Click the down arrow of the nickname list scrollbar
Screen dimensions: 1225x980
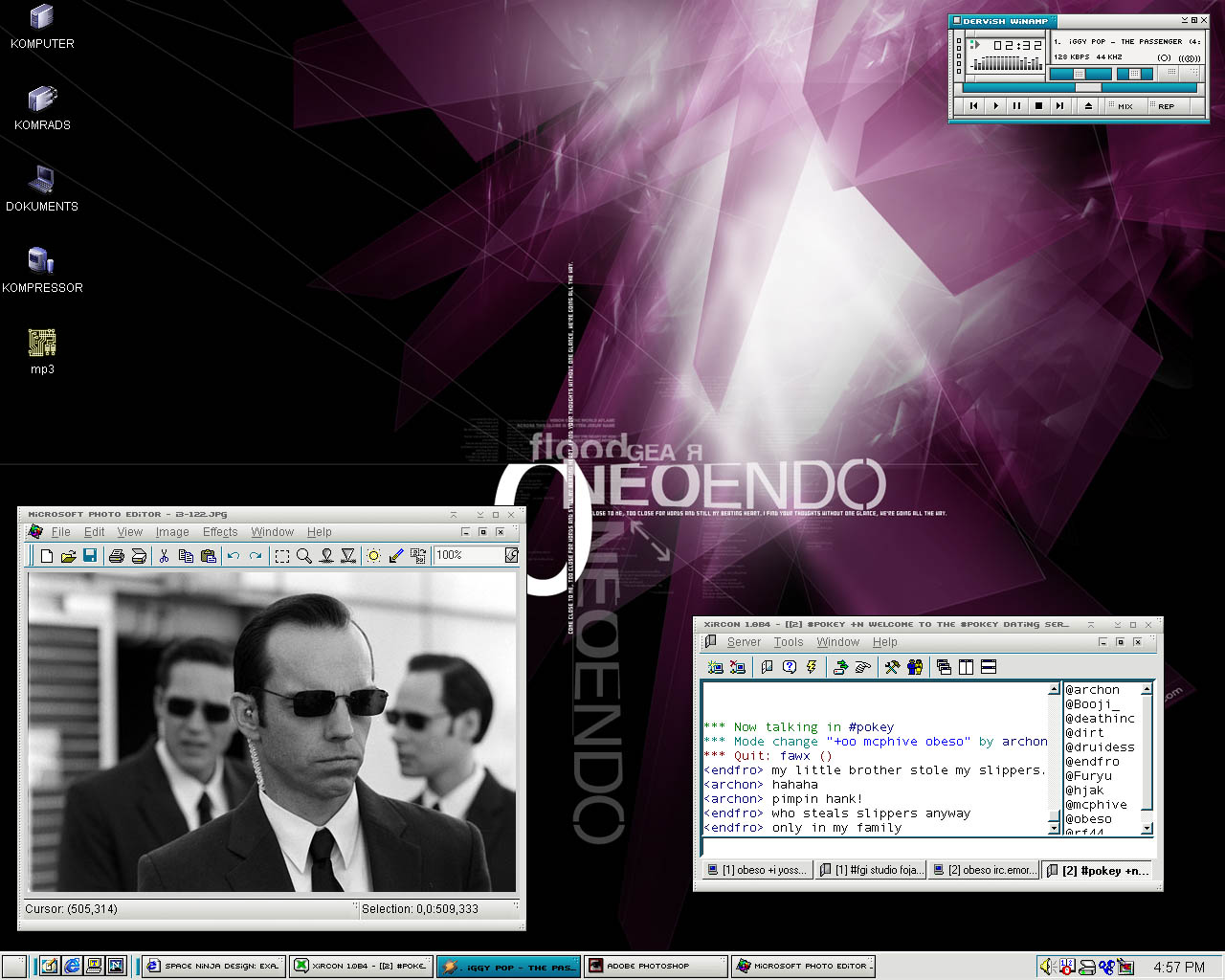point(1147,829)
